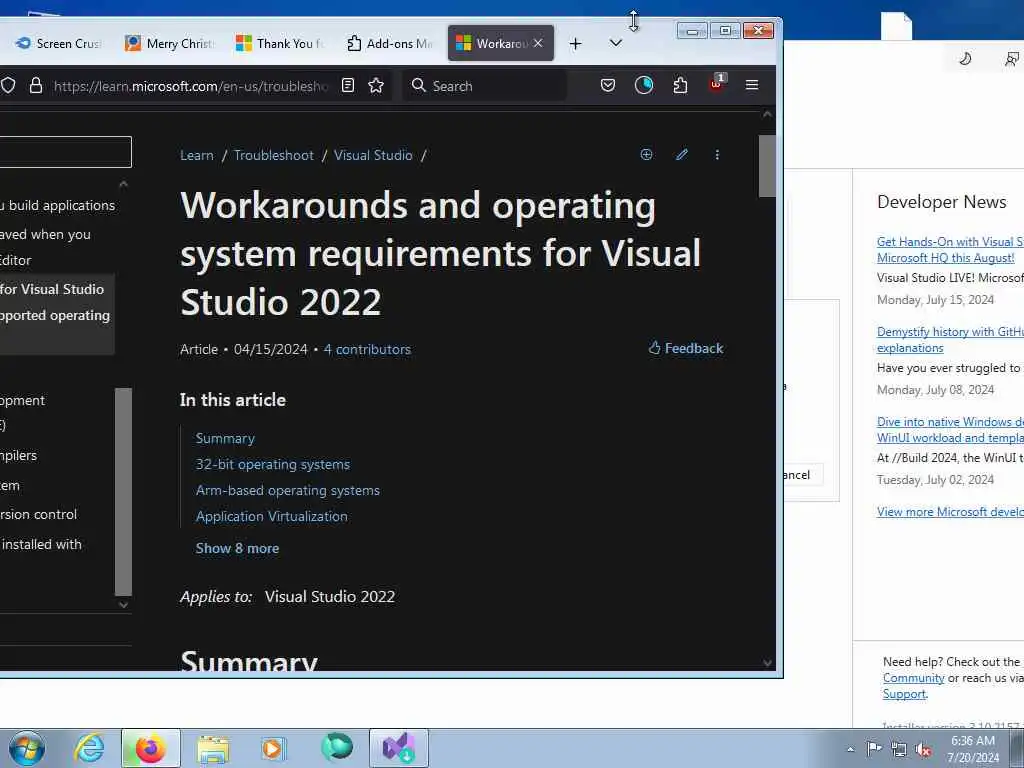Screen dimensions: 1024x768
Task: Open Windows Media Player taskbar icon
Action: point(273,748)
